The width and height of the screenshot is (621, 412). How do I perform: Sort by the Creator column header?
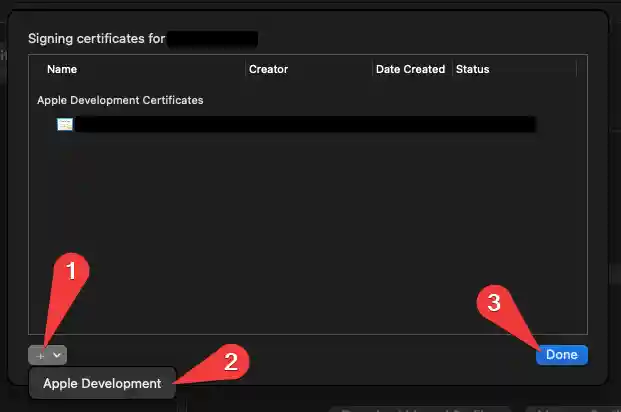coord(268,69)
